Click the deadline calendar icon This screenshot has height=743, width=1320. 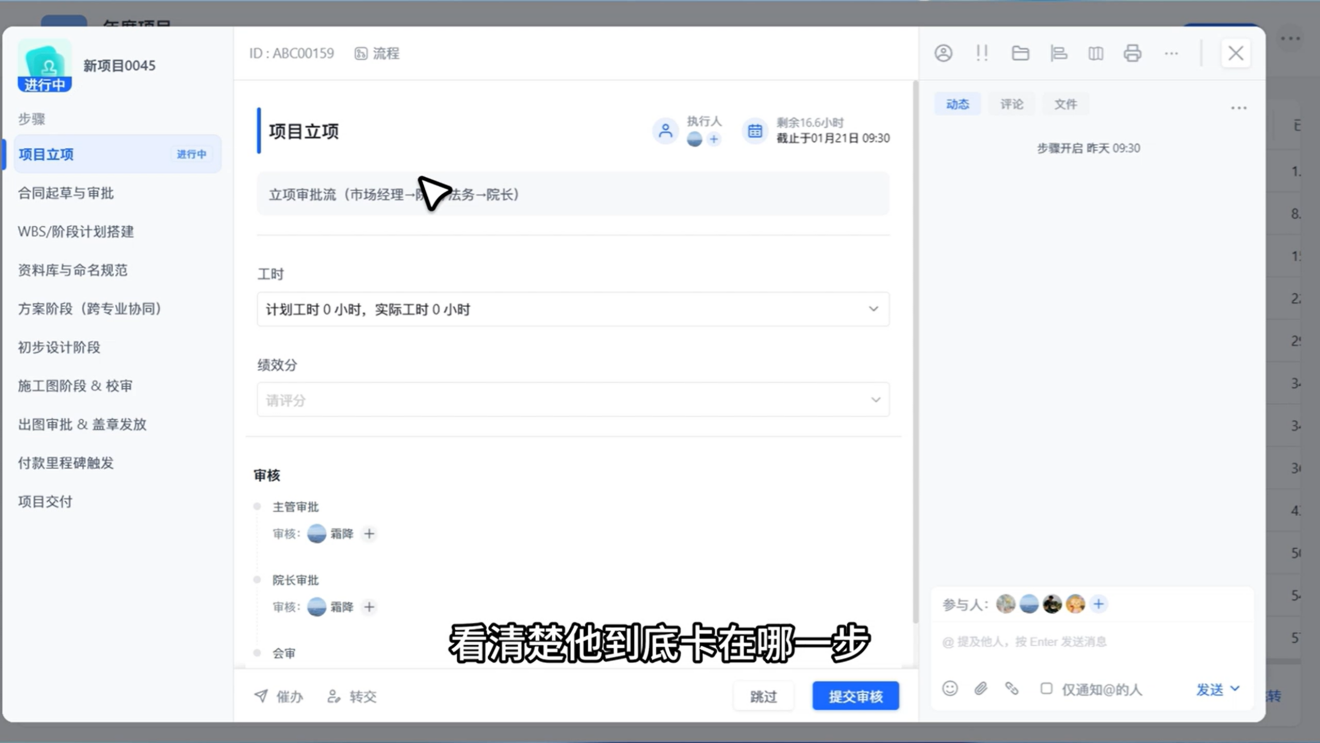tap(755, 130)
